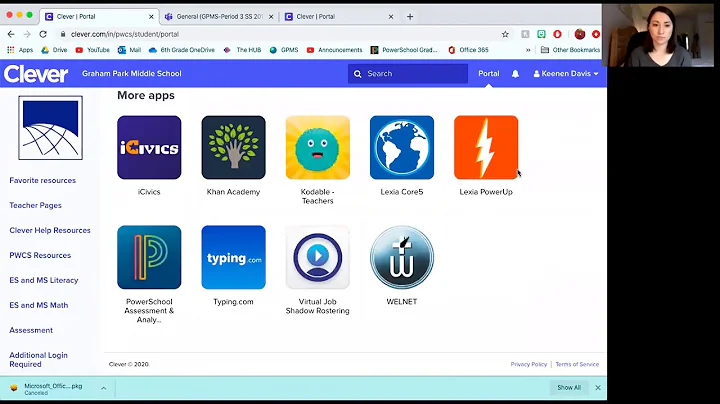
Task: Go back with browser back arrow
Action: pyautogui.click(x=11, y=34)
